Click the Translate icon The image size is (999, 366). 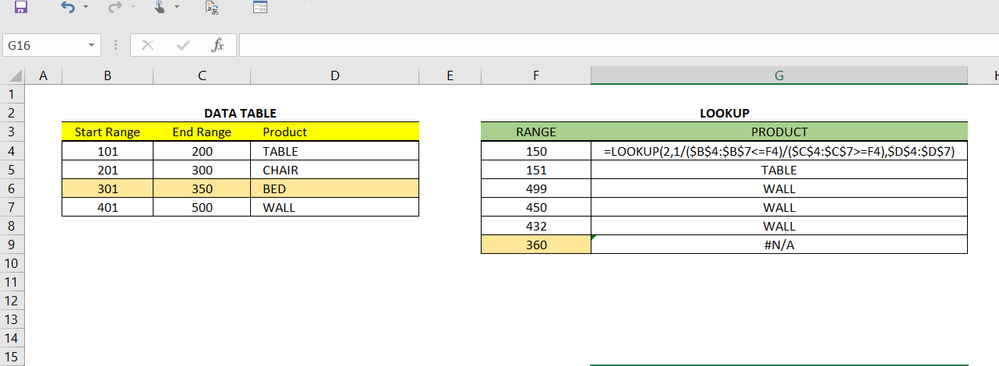(212, 8)
